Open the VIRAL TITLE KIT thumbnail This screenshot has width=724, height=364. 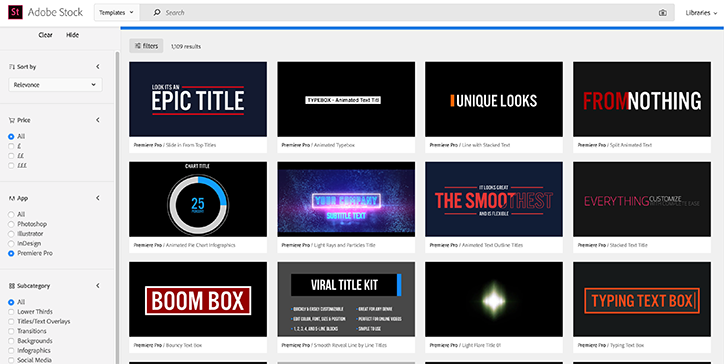pyautogui.click(x=346, y=299)
